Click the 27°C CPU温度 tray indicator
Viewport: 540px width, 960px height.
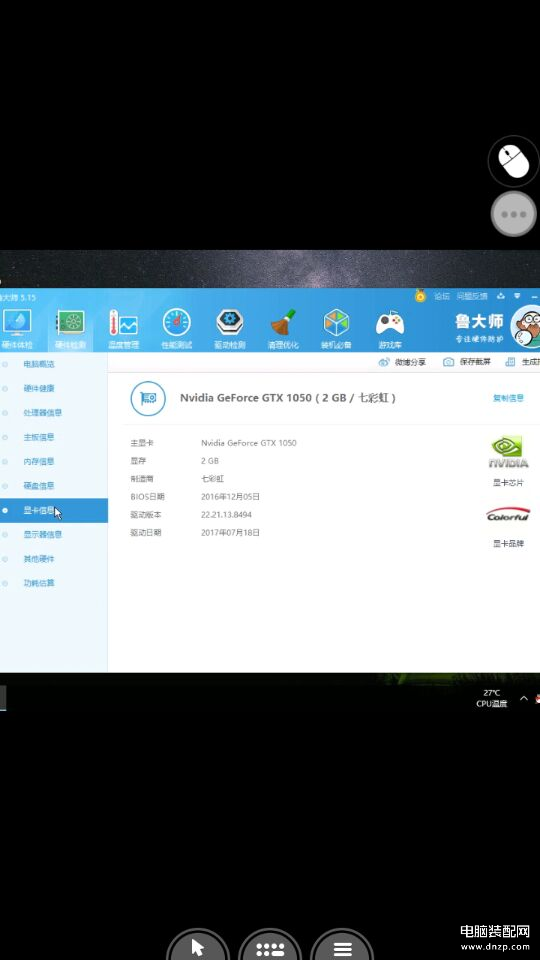pyautogui.click(x=492, y=698)
